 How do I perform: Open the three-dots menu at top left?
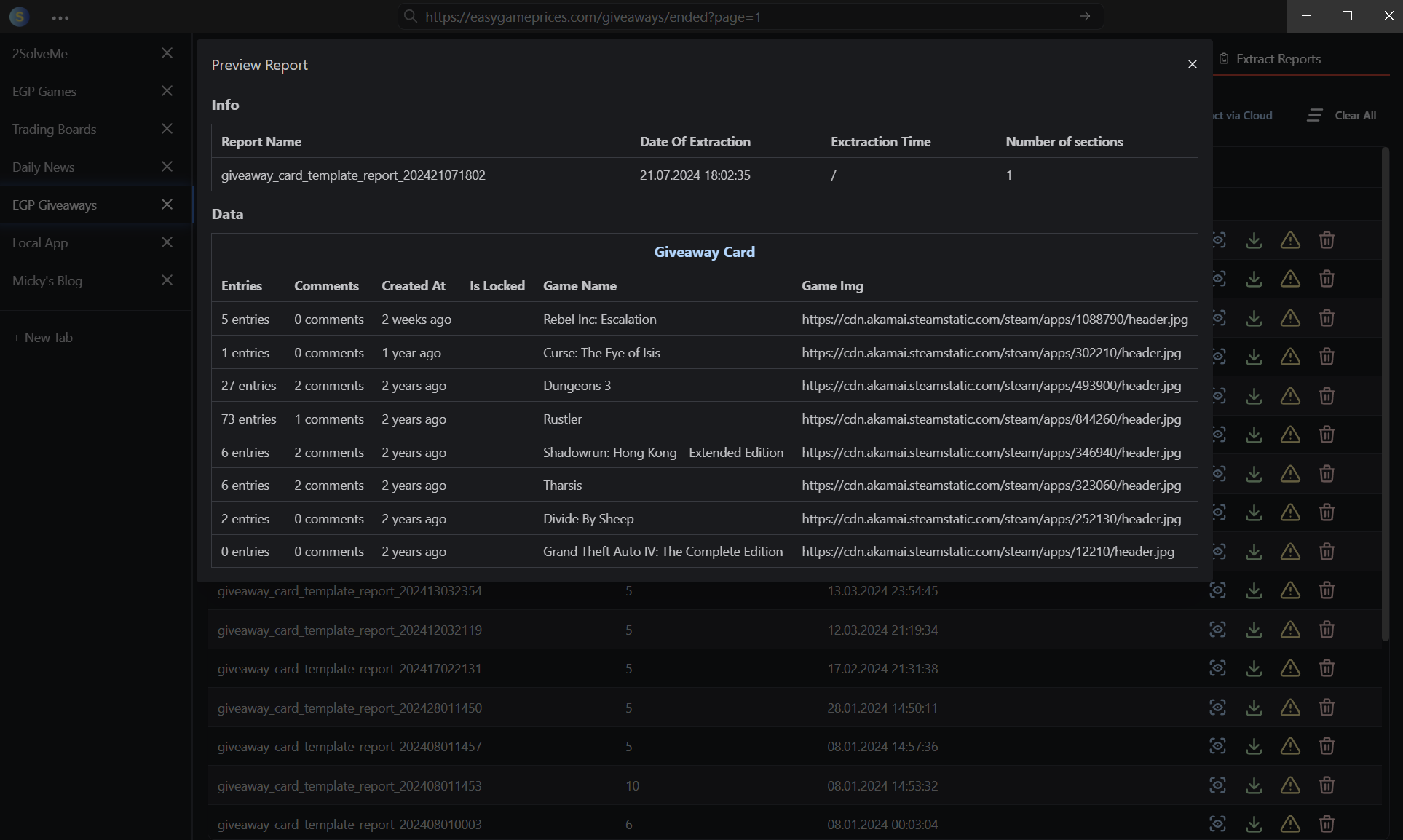click(x=60, y=17)
